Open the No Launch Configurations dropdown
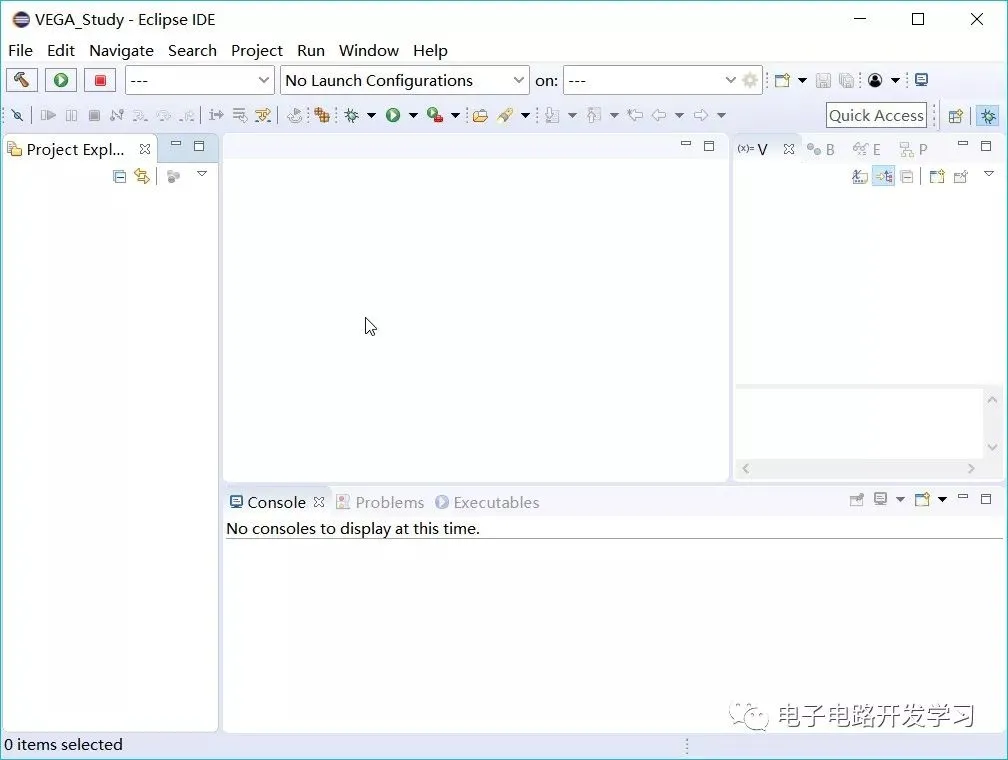1008x760 pixels. tap(404, 80)
